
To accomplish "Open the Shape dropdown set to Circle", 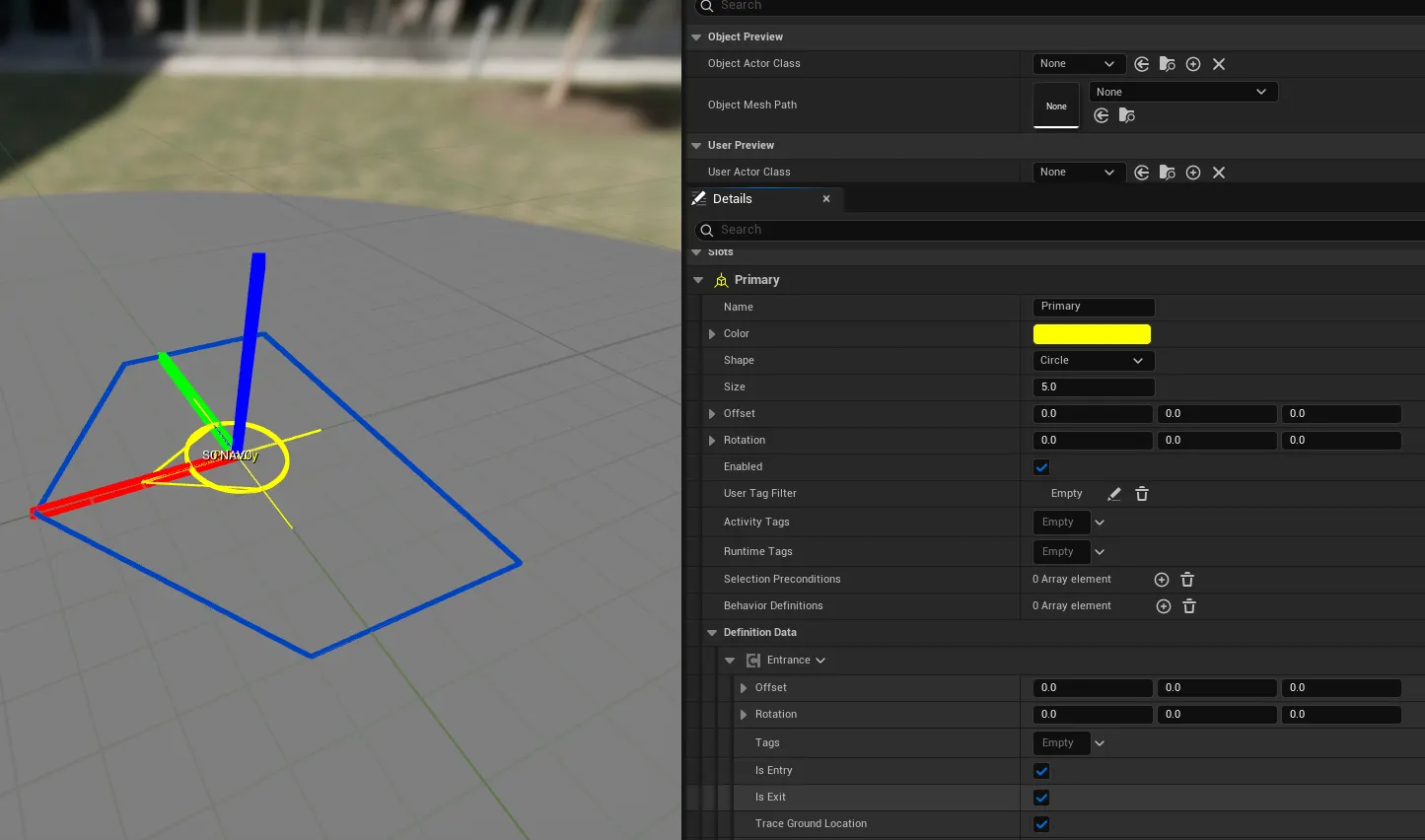I will [1093, 361].
